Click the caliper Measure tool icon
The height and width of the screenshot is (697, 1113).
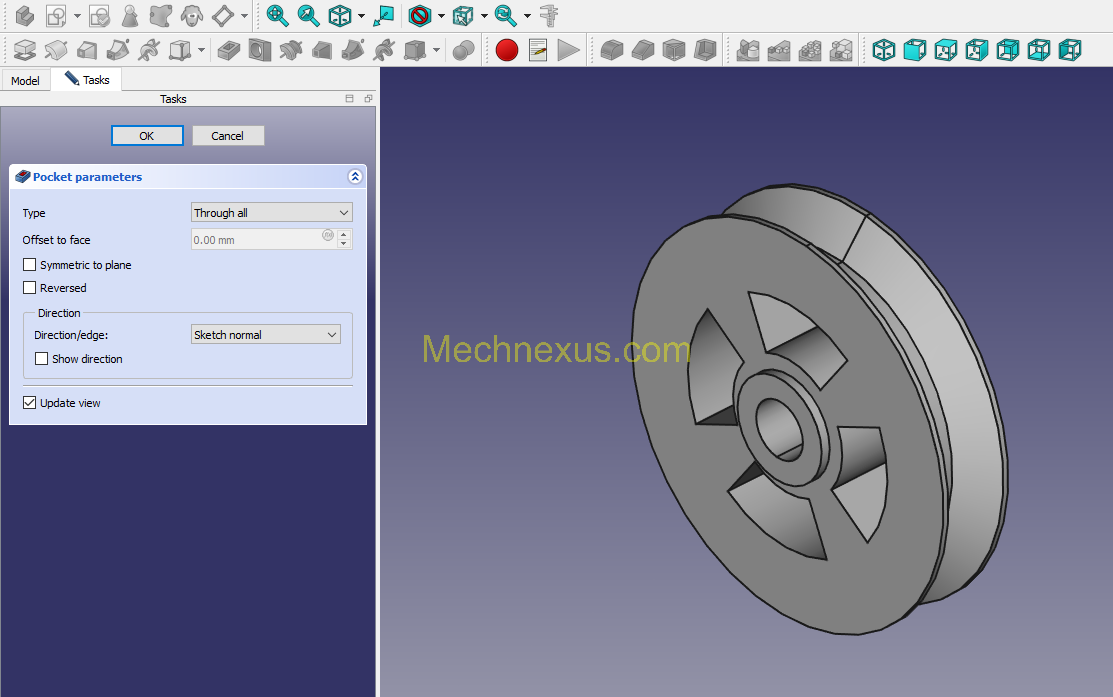[549, 16]
